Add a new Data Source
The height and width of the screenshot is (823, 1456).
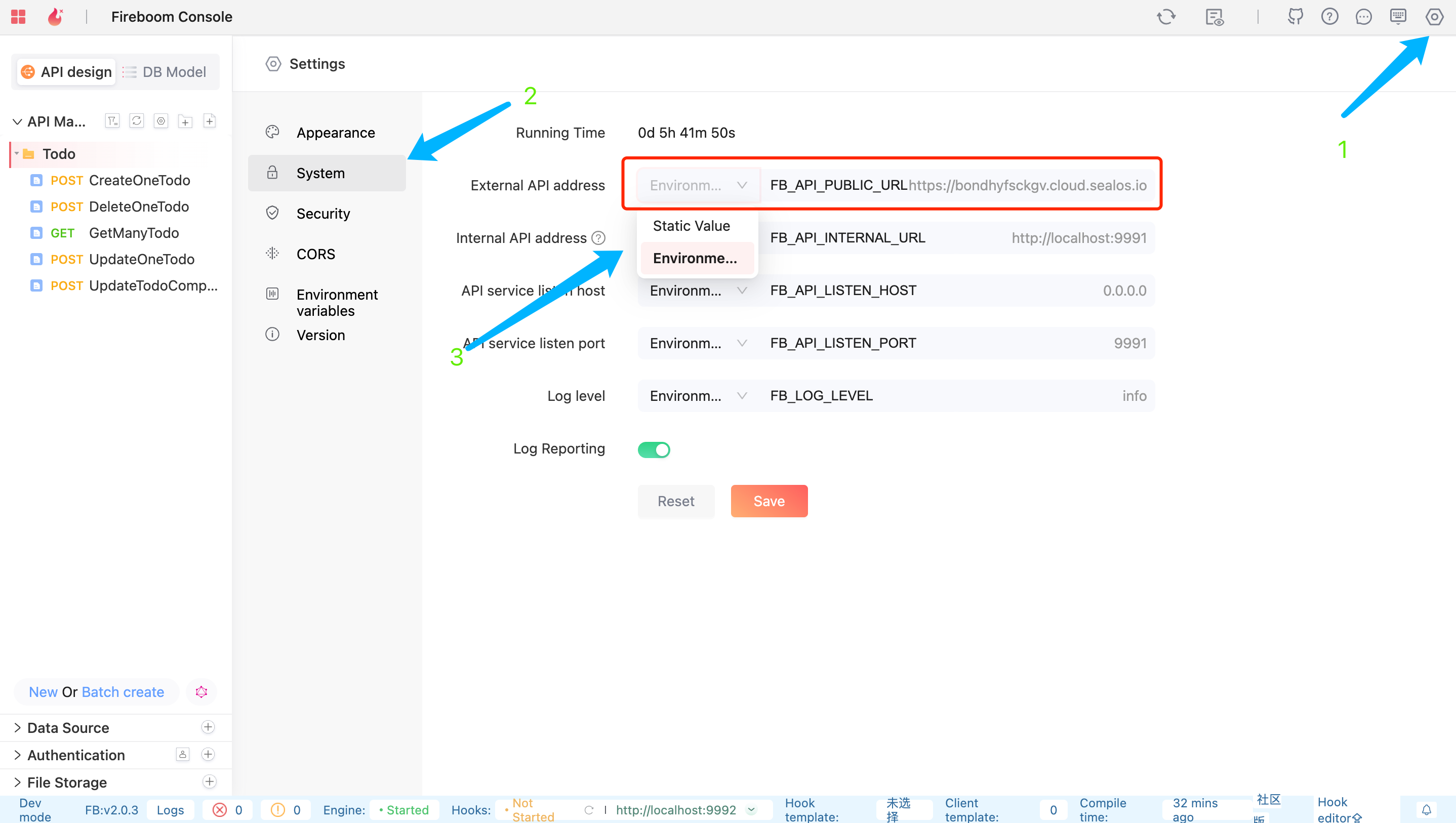[208, 727]
